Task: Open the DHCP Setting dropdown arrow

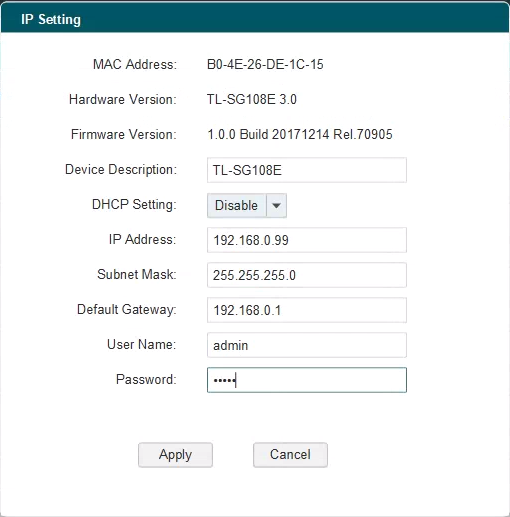Action: (276, 205)
